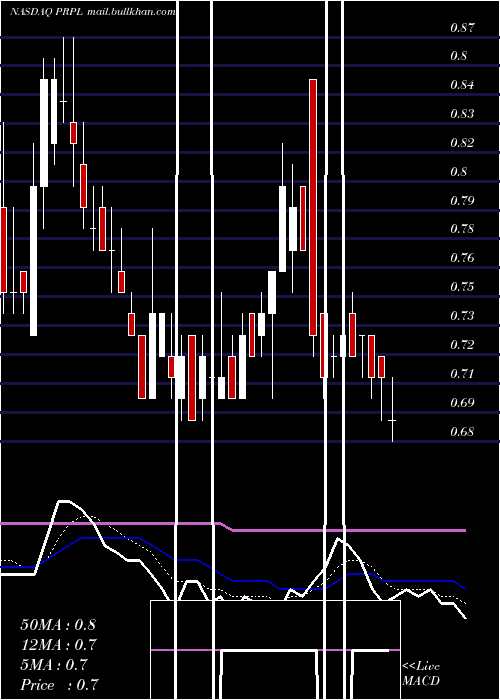500x700 pixels.
Task: Click the 0.71 price axis label
Action: click(x=462, y=373)
